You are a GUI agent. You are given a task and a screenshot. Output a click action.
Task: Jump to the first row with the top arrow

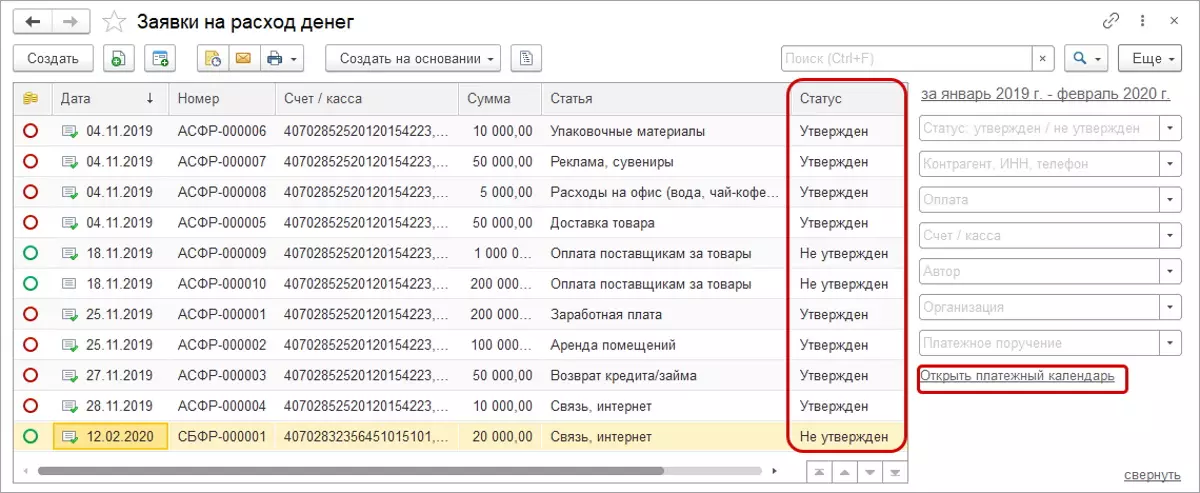[x=821, y=471]
